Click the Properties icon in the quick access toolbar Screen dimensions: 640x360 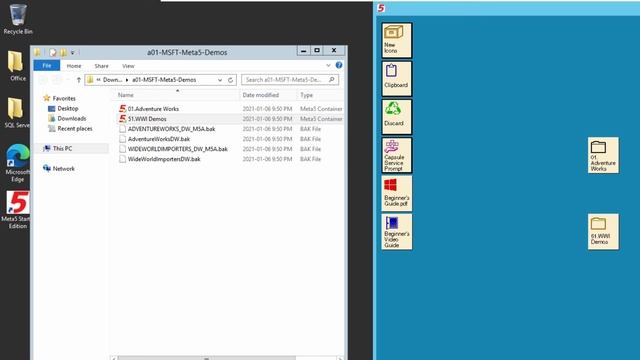(x=53, y=52)
